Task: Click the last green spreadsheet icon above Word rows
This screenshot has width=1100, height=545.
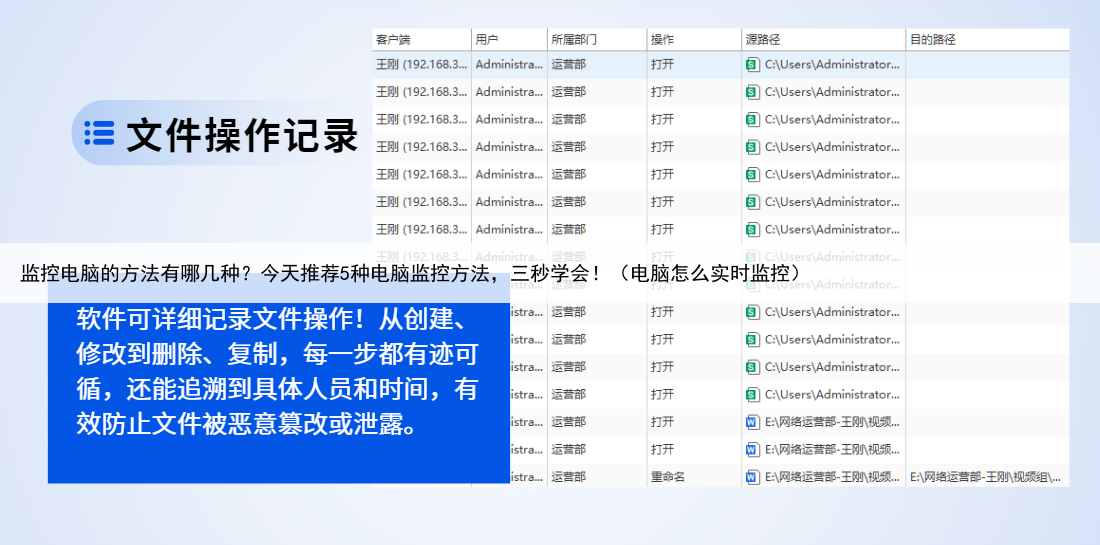Action: tap(752, 394)
